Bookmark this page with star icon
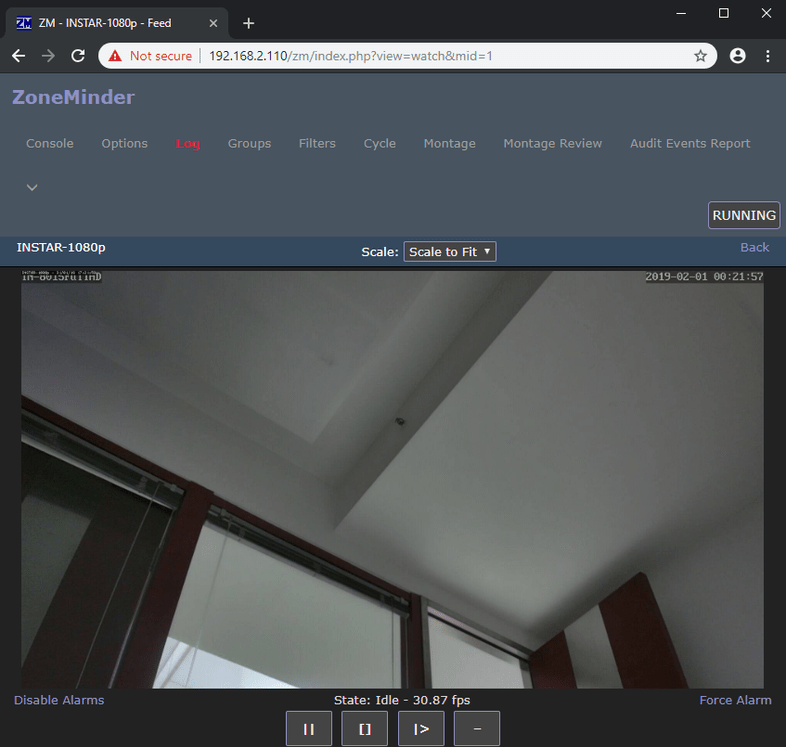The height and width of the screenshot is (747, 786). point(701,56)
